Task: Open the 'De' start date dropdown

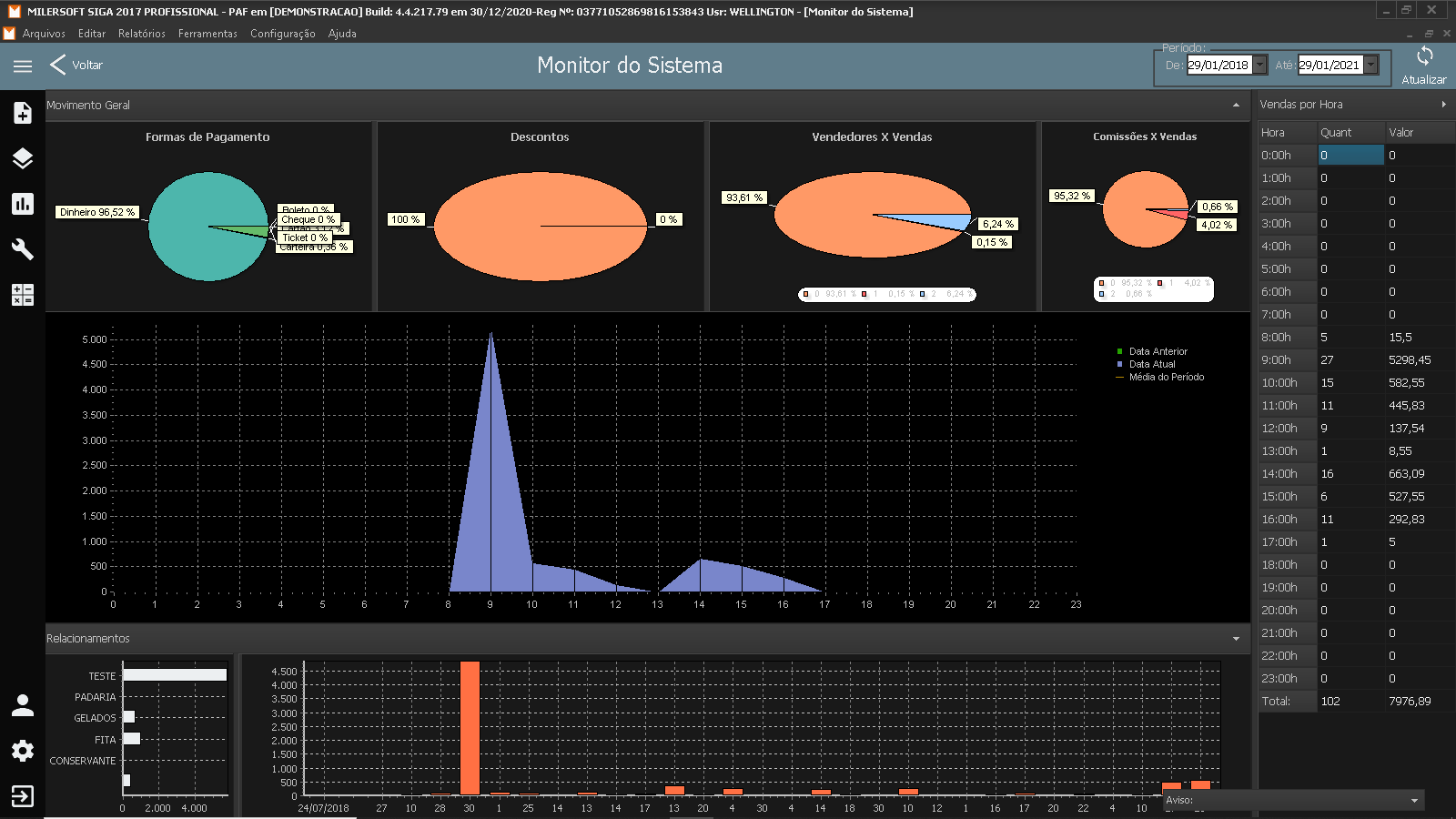Action: point(1259,65)
